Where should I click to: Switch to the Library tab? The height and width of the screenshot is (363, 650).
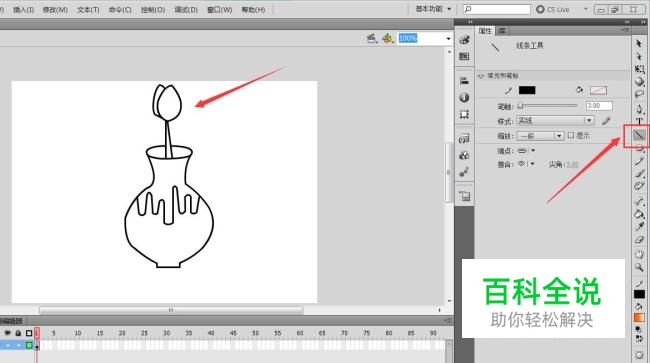click(x=502, y=31)
